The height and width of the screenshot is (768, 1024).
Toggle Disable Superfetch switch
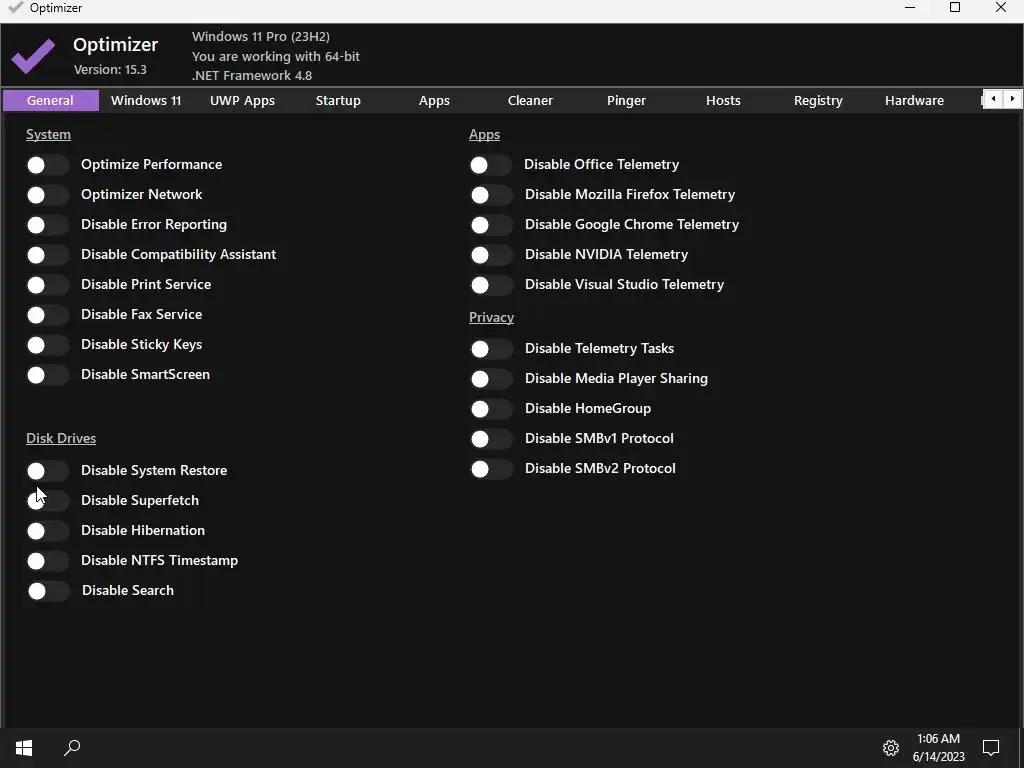click(47, 500)
